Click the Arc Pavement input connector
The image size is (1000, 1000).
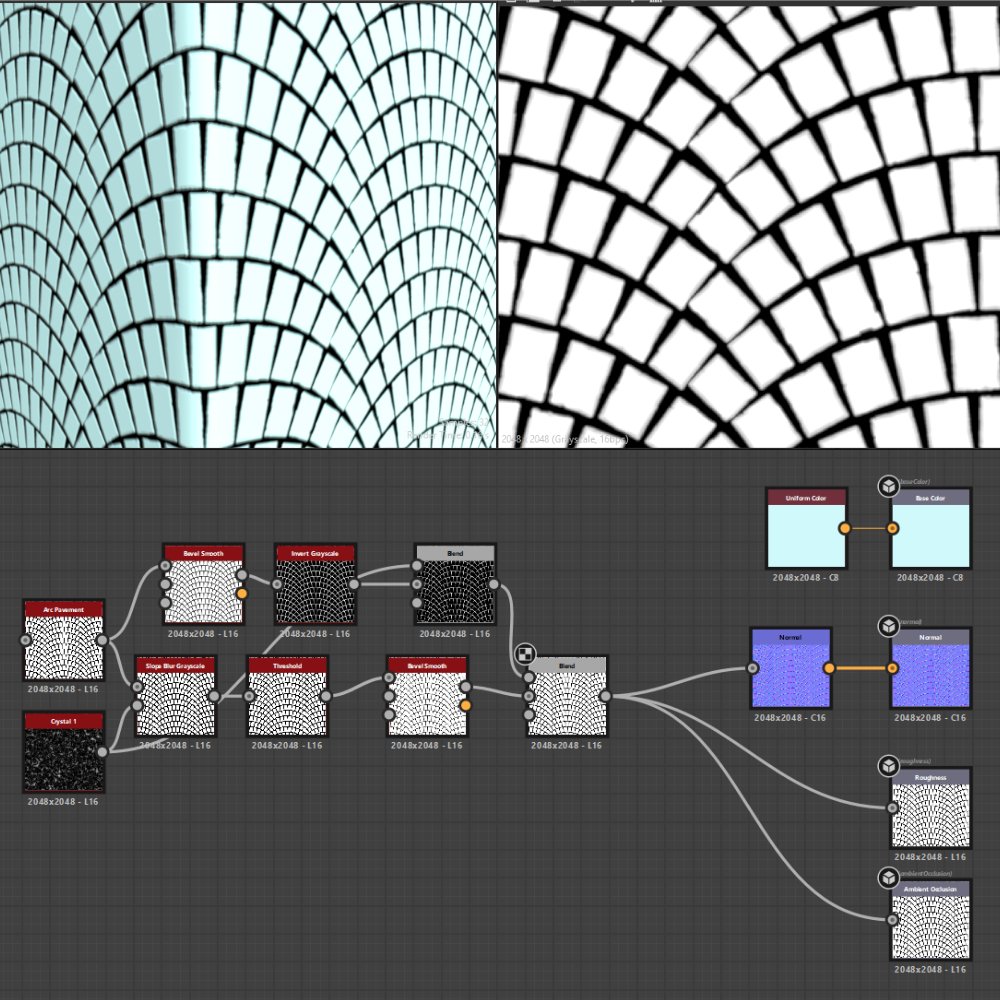26,640
